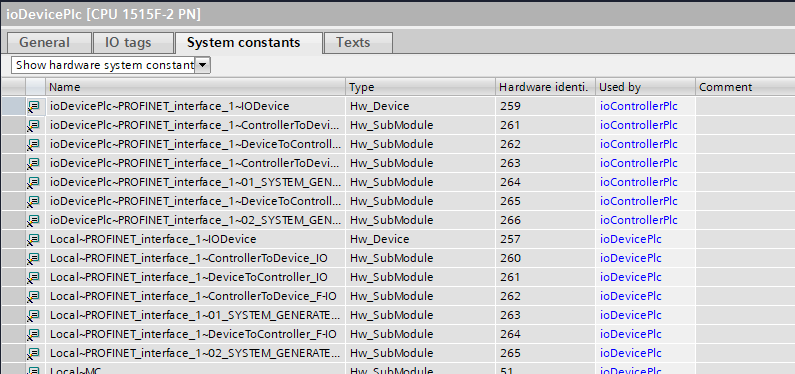795x374 pixels.
Task: Click the Hardware identifier column header
Action: 545,87
